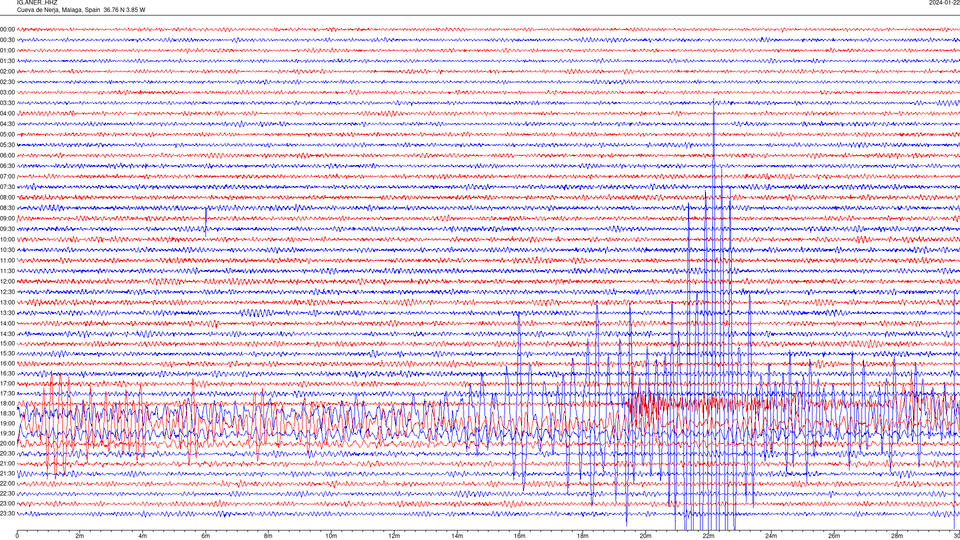960x540 pixels.
Task: Click the '23:00' time row label
Action: point(7,503)
